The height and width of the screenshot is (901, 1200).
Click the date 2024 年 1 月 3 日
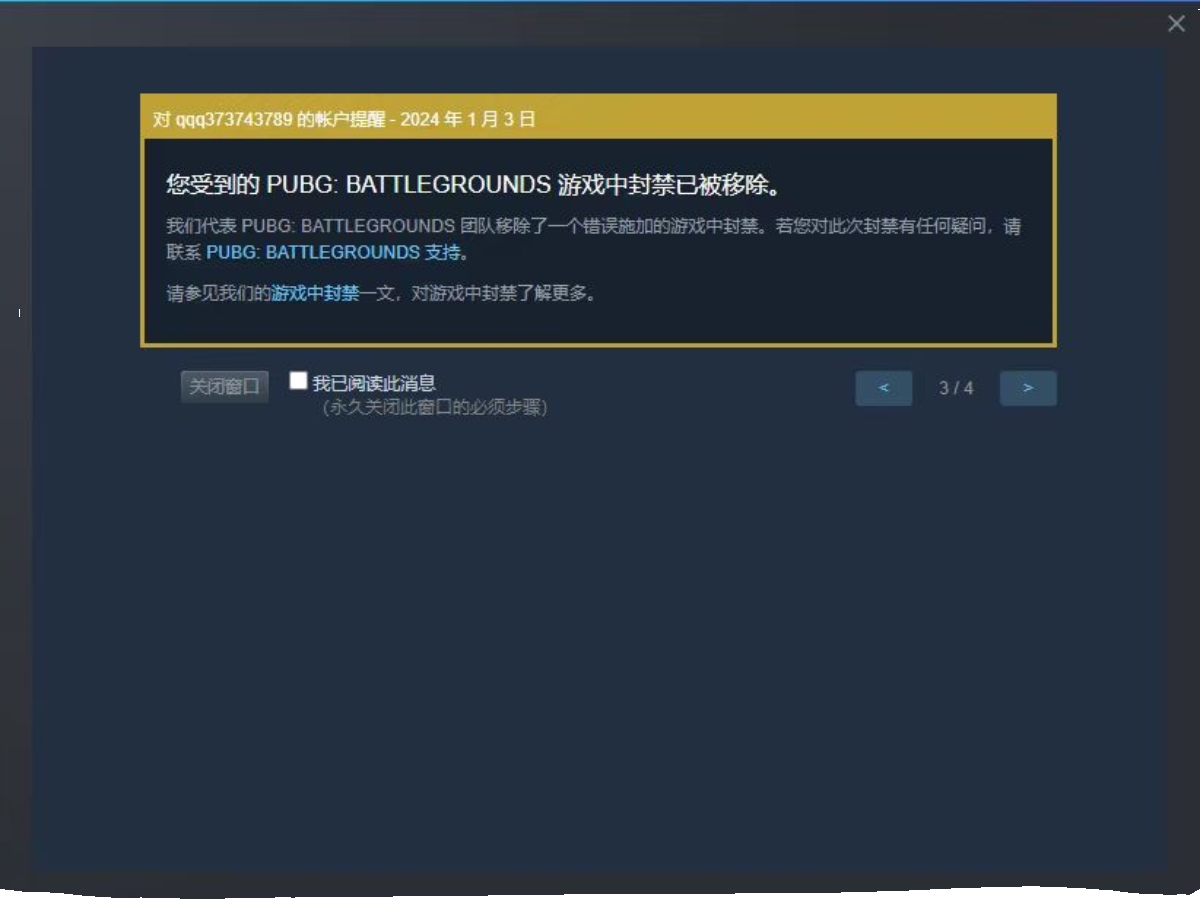tap(468, 119)
